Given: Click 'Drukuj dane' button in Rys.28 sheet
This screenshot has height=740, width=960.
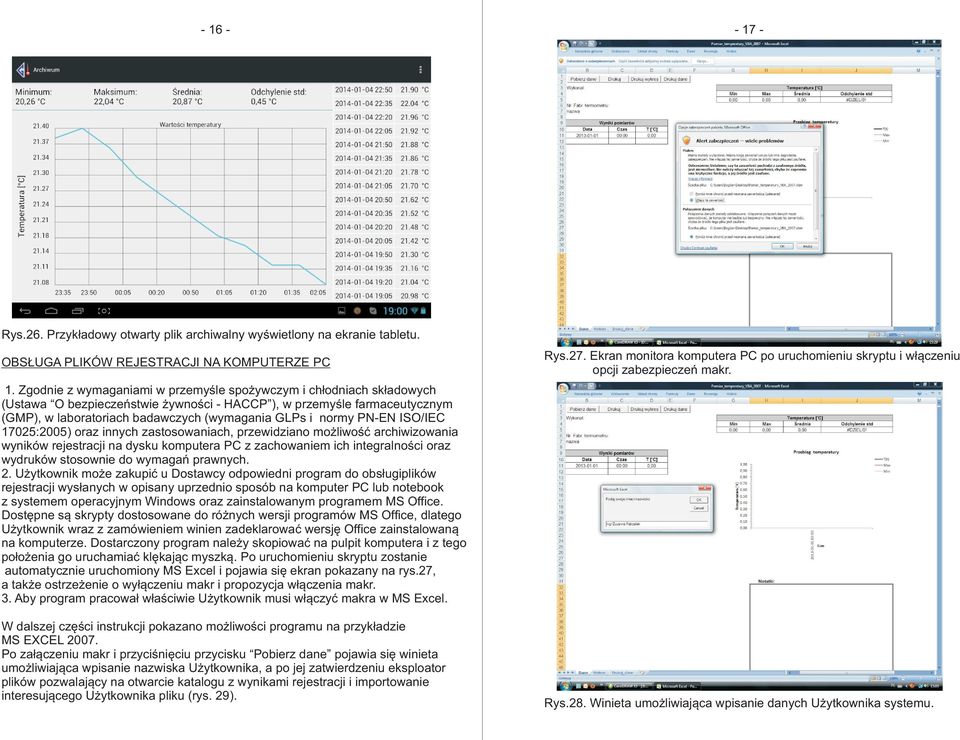Looking at the screenshot, I should 676,409.
